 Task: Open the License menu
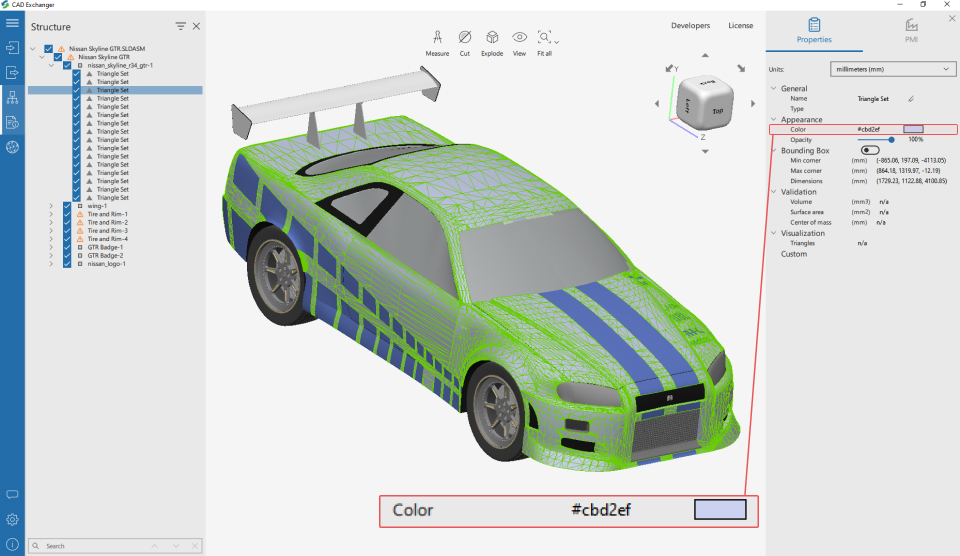tap(740, 26)
